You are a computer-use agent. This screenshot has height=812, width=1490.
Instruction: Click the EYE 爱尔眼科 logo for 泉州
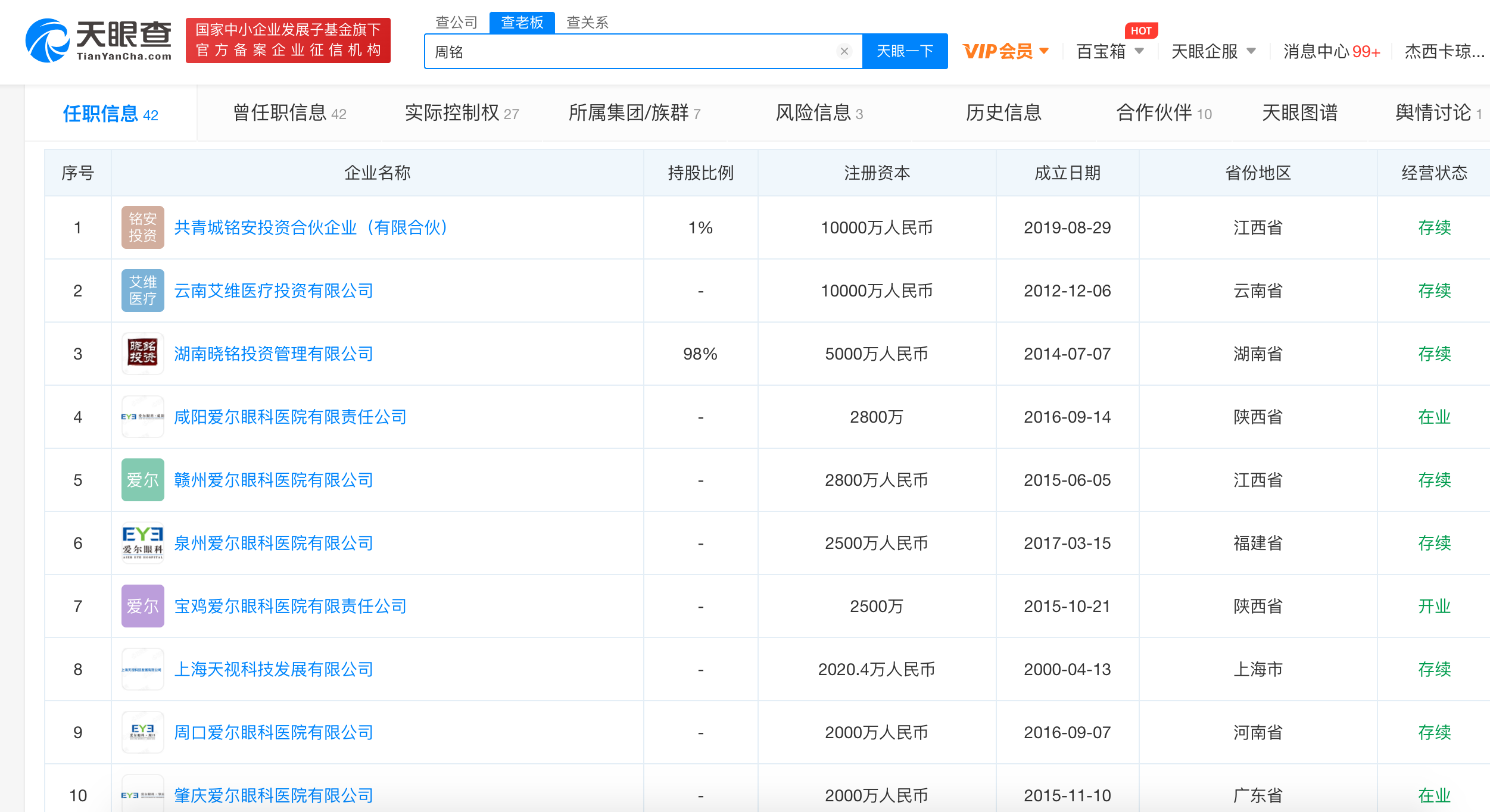[142, 543]
